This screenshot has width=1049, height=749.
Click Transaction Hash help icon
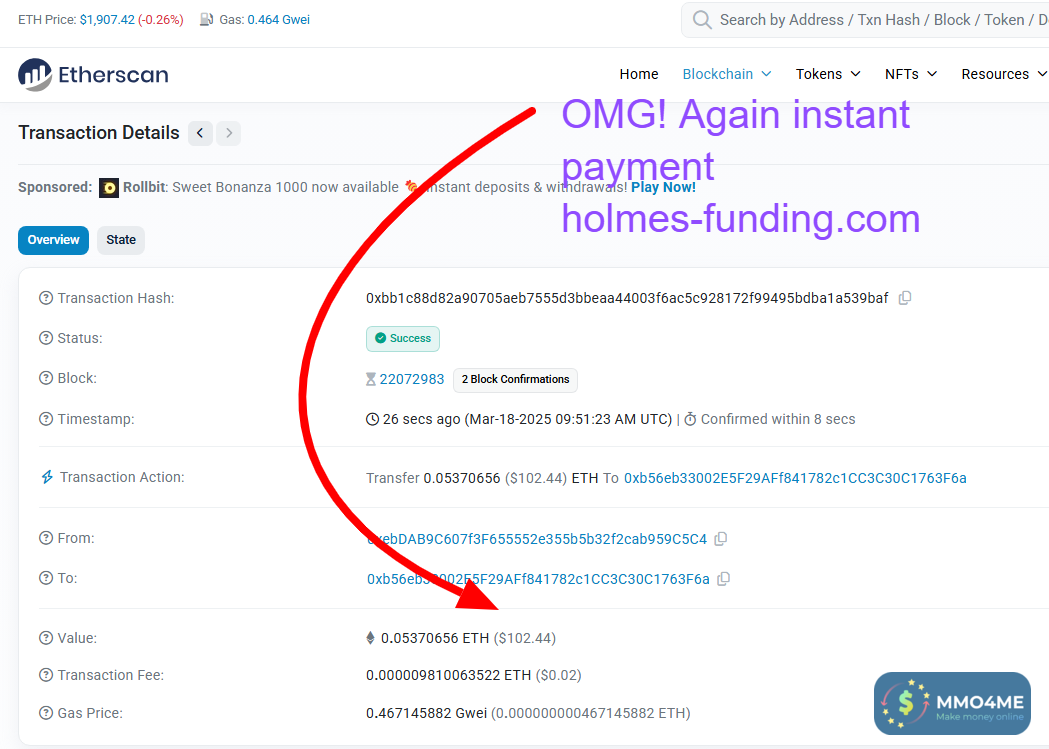tap(45, 298)
